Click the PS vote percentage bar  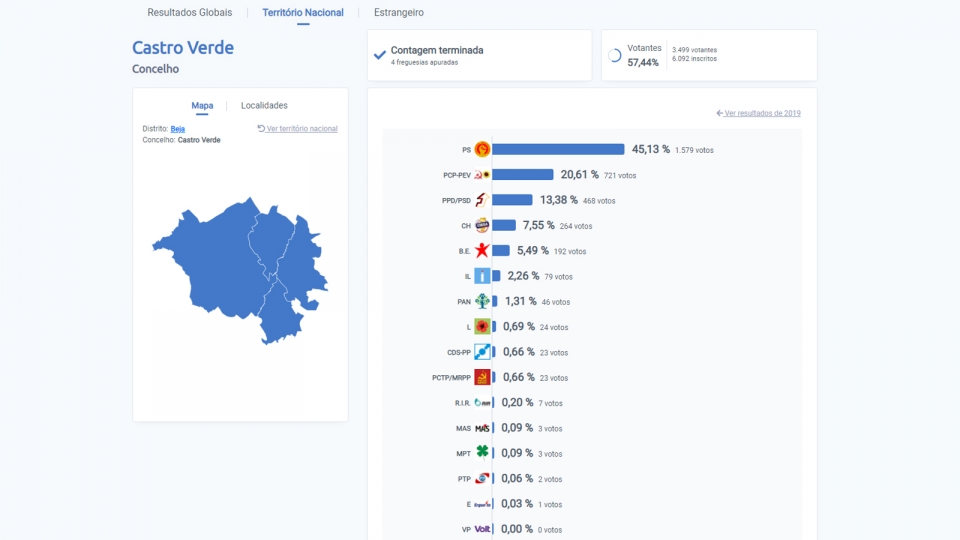point(558,149)
